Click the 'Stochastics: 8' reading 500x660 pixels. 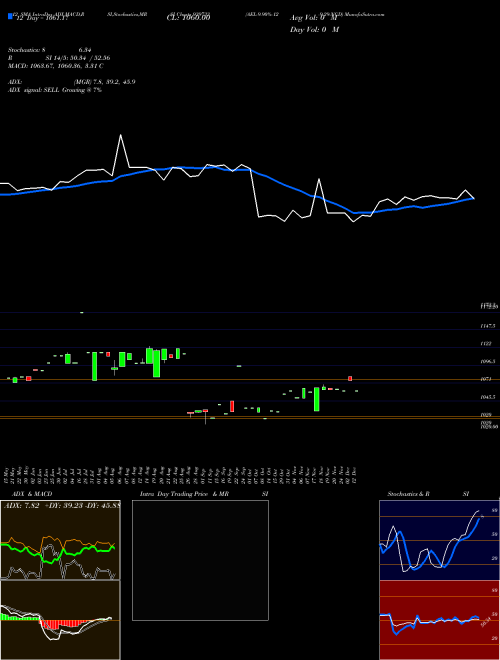29,50
